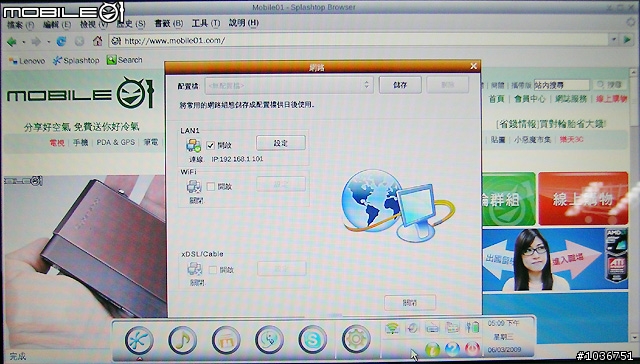Enable the WiFi checkbox

(211, 186)
